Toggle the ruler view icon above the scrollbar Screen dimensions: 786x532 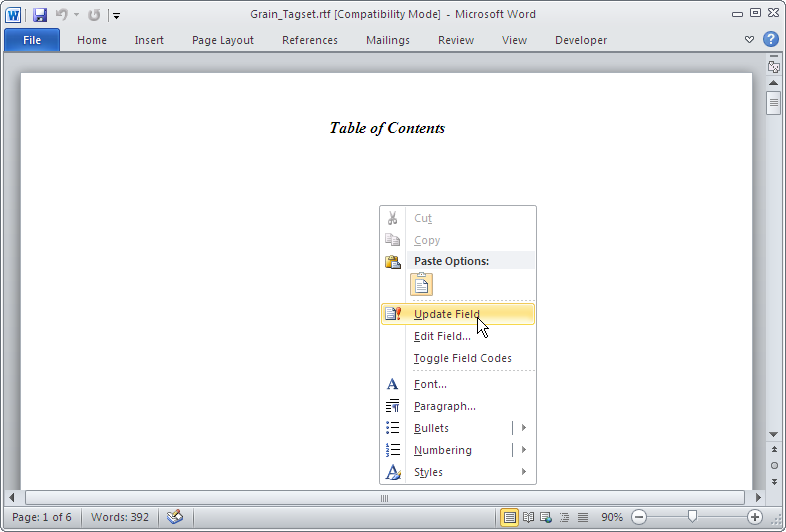(773, 66)
